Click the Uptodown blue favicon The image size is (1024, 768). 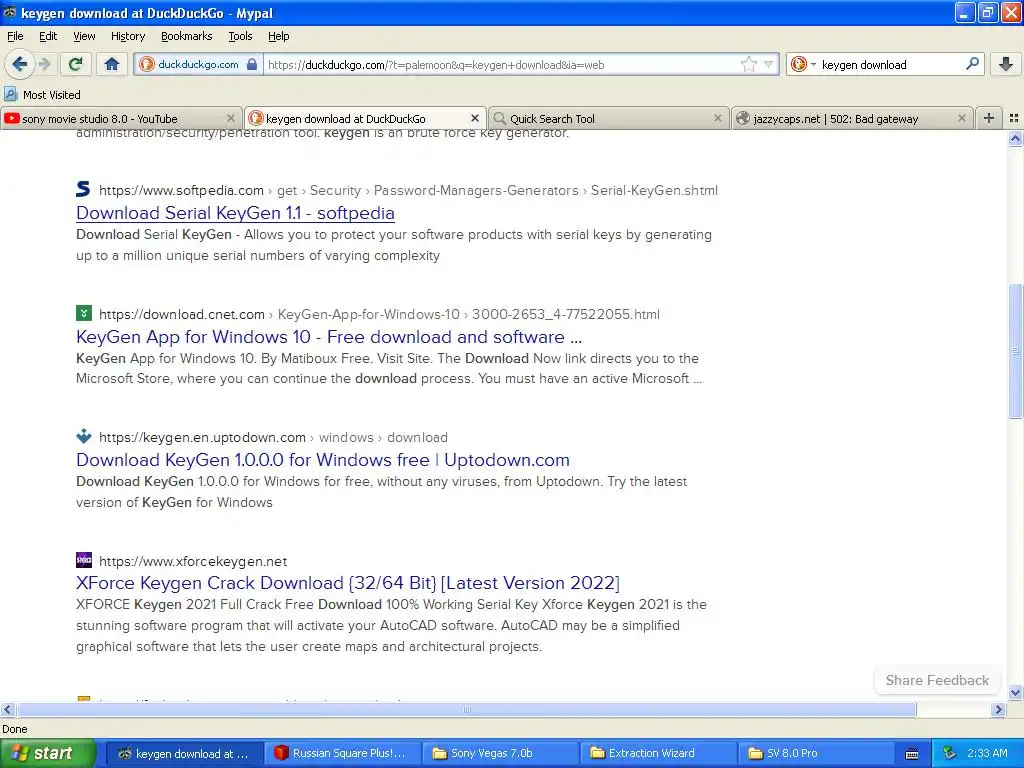[84, 436]
